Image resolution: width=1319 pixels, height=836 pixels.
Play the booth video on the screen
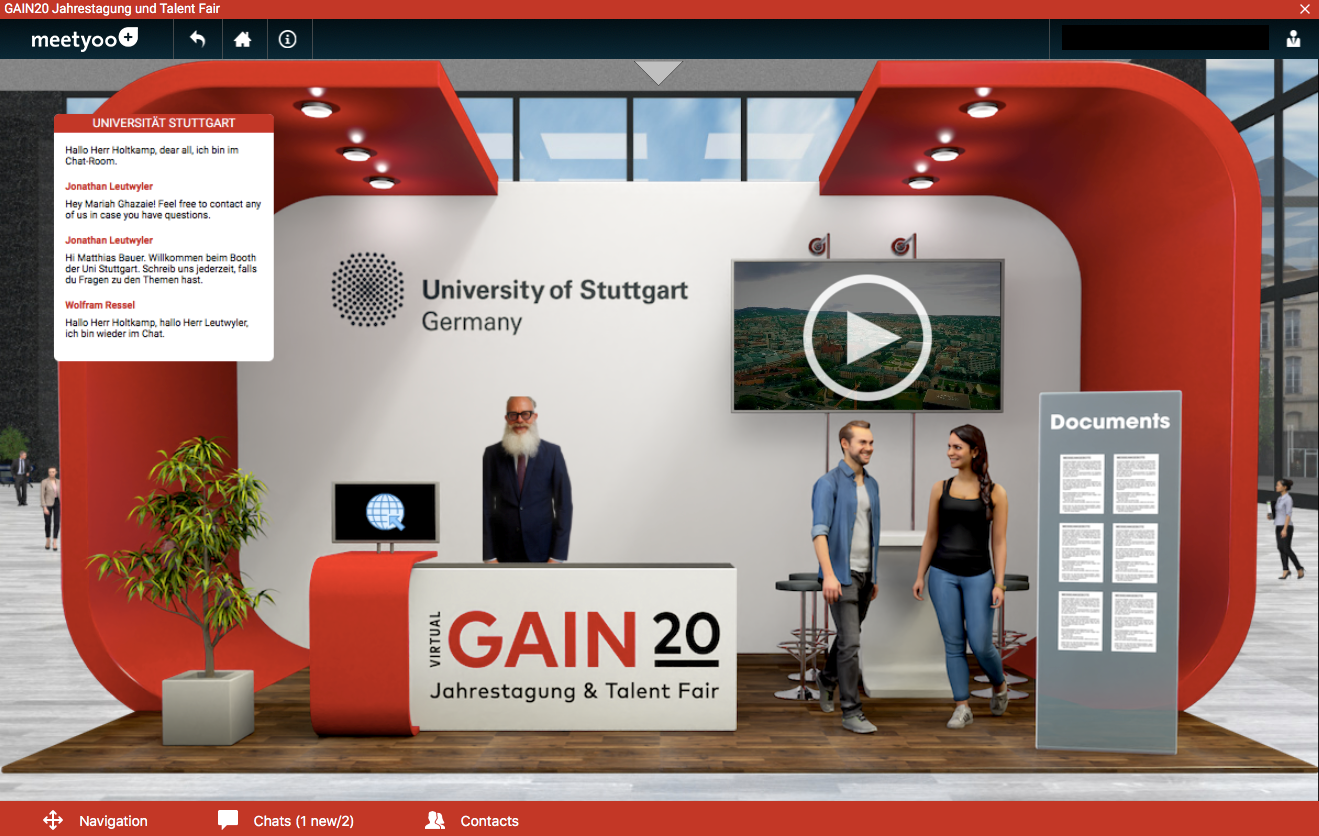click(x=867, y=337)
